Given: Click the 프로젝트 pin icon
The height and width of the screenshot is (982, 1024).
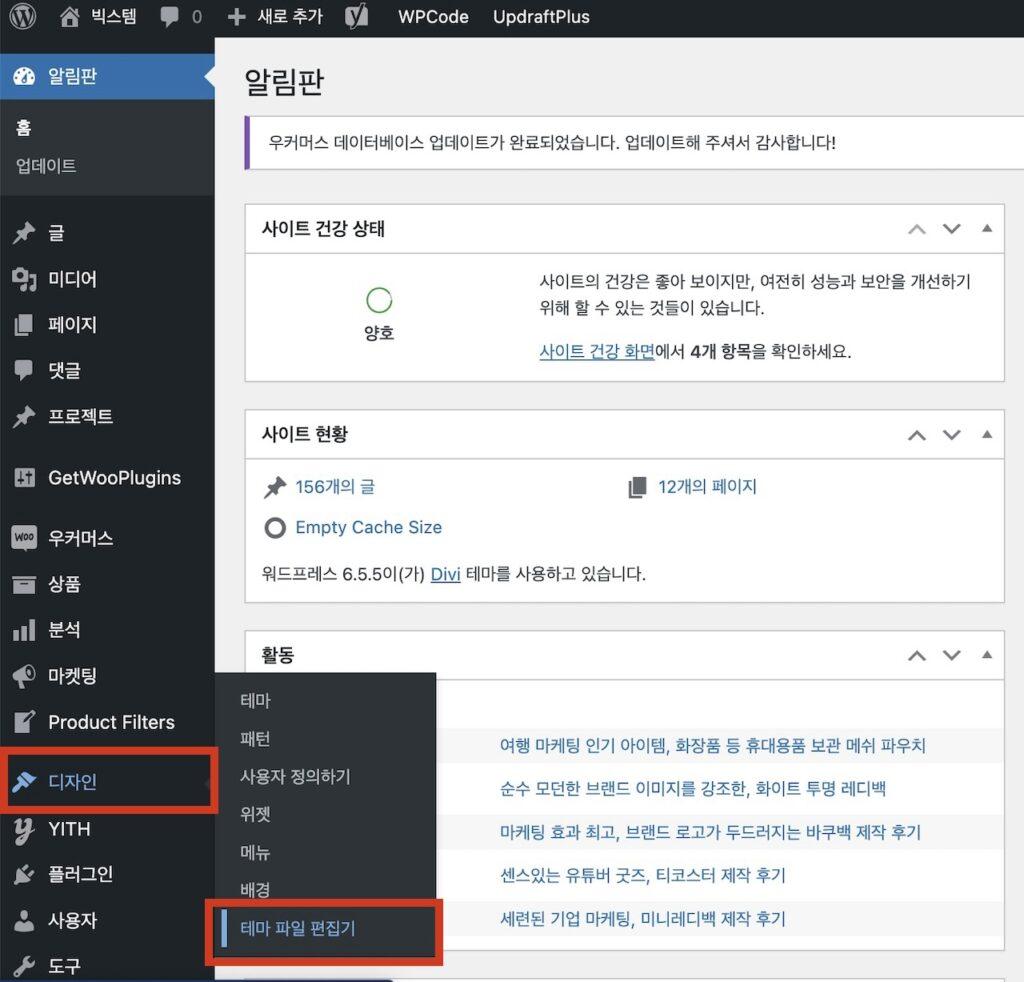Looking at the screenshot, I should pos(24,417).
